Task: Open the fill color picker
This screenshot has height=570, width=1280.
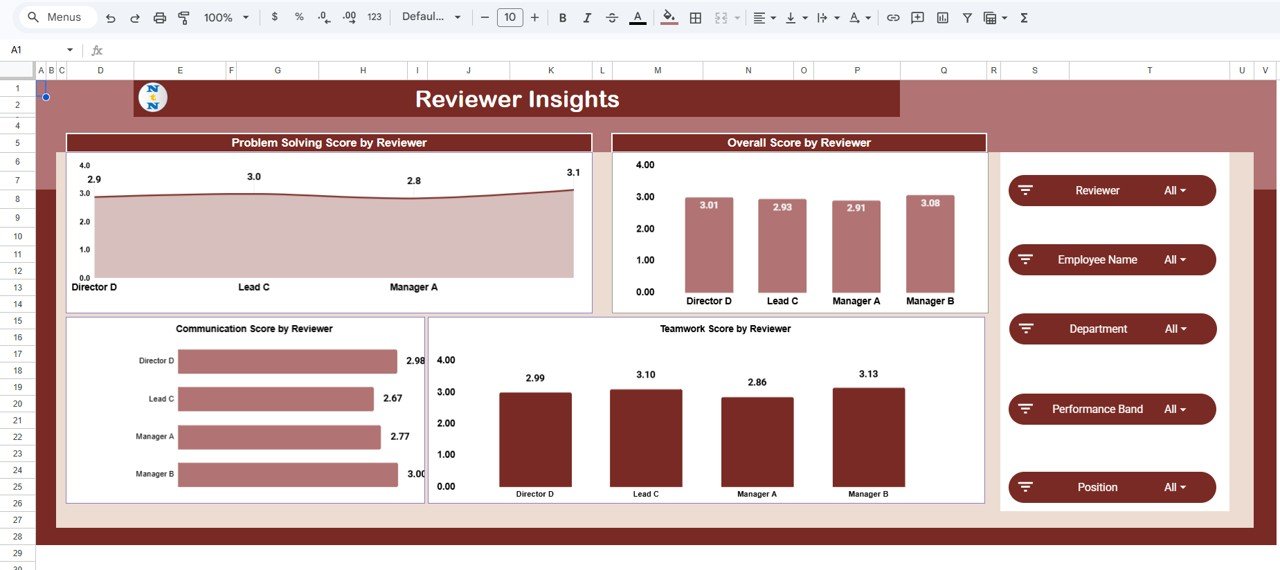Action: pos(669,18)
